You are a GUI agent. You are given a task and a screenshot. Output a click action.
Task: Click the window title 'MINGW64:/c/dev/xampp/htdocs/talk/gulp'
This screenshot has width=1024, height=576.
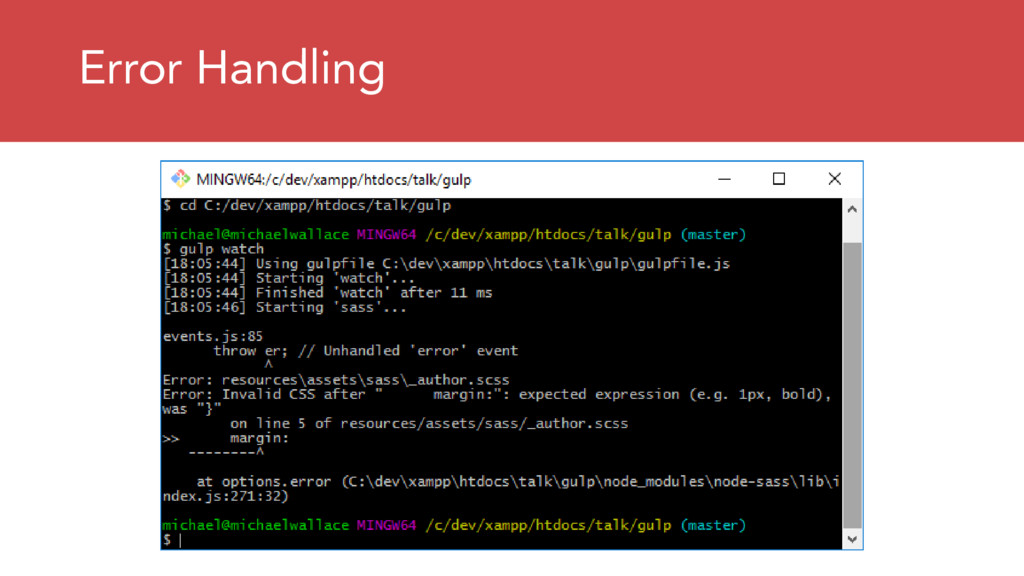click(x=334, y=180)
